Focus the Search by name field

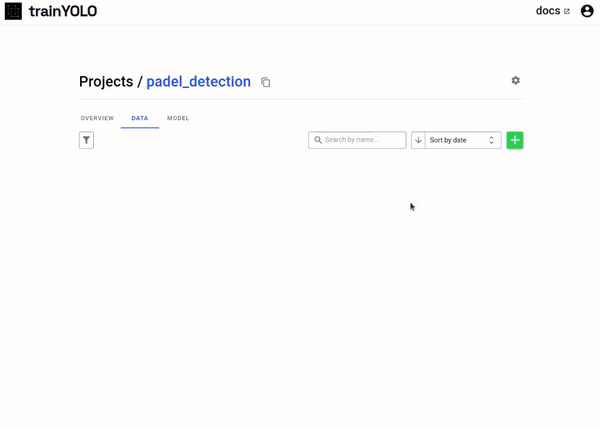click(x=357, y=140)
